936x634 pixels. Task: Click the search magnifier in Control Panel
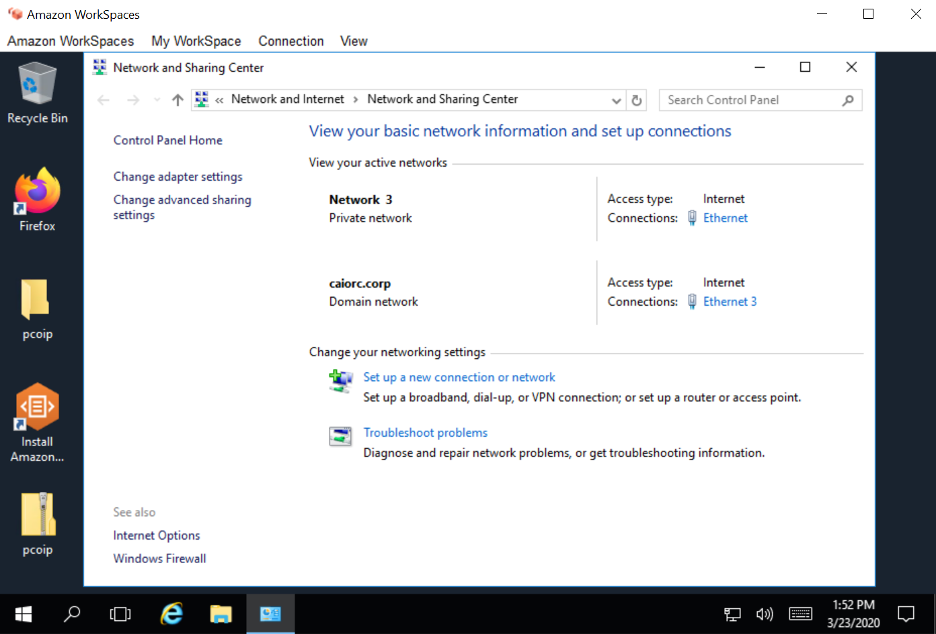[848, 100]
